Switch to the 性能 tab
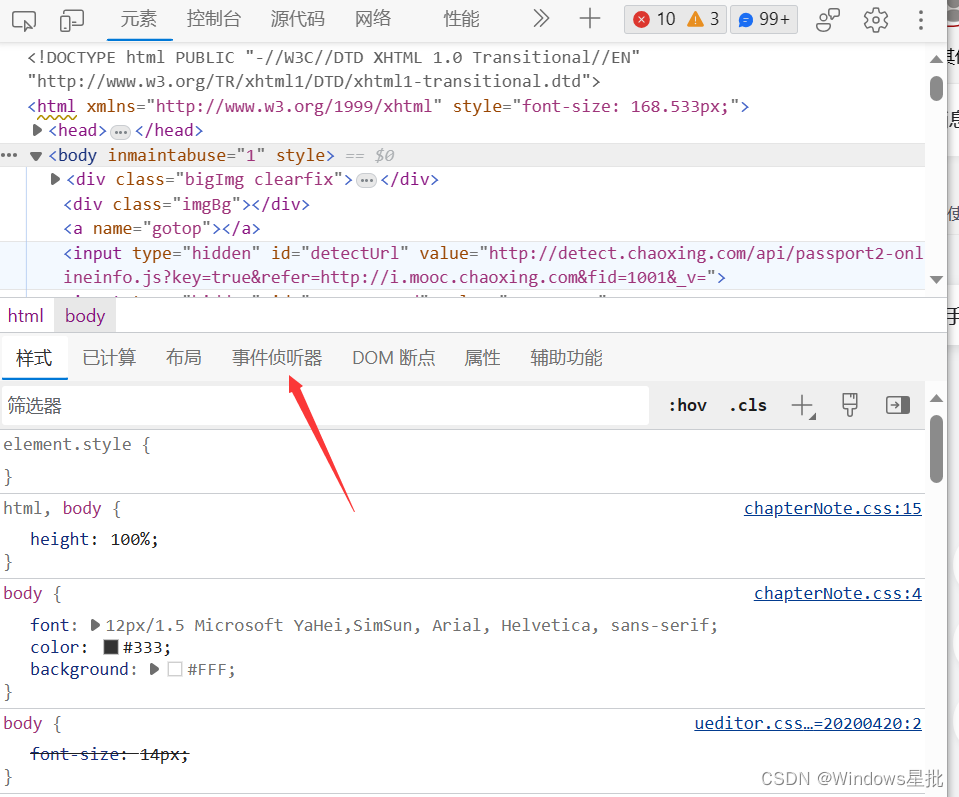This screenshot has height=797, width=959. 461,20
